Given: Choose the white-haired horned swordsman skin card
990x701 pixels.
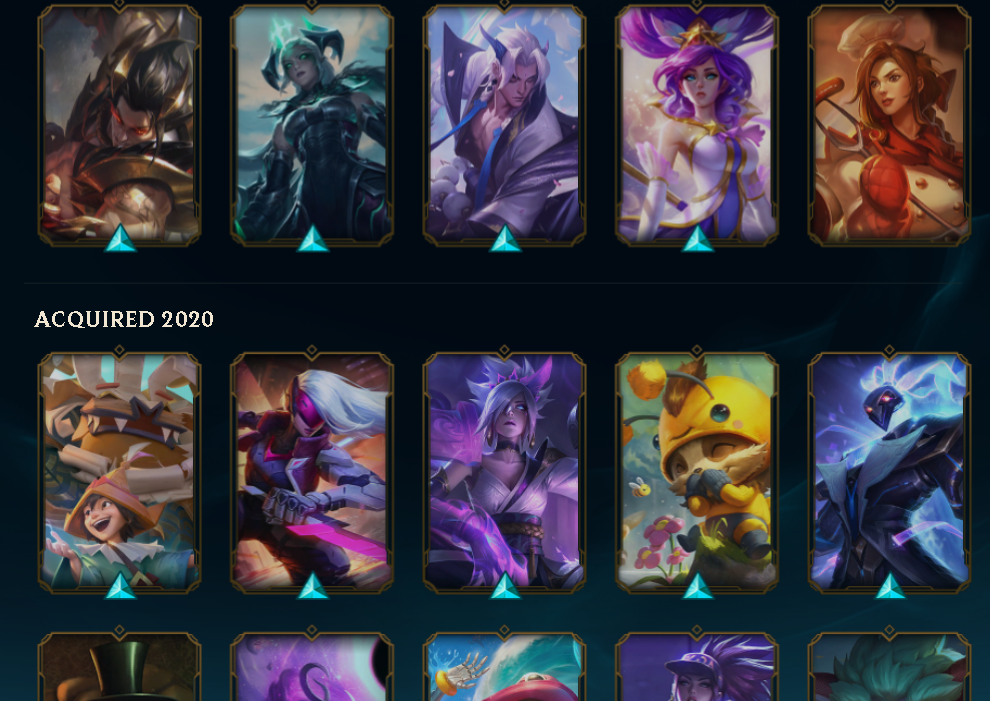Looking at the screenshot, I should click(504, 124).
